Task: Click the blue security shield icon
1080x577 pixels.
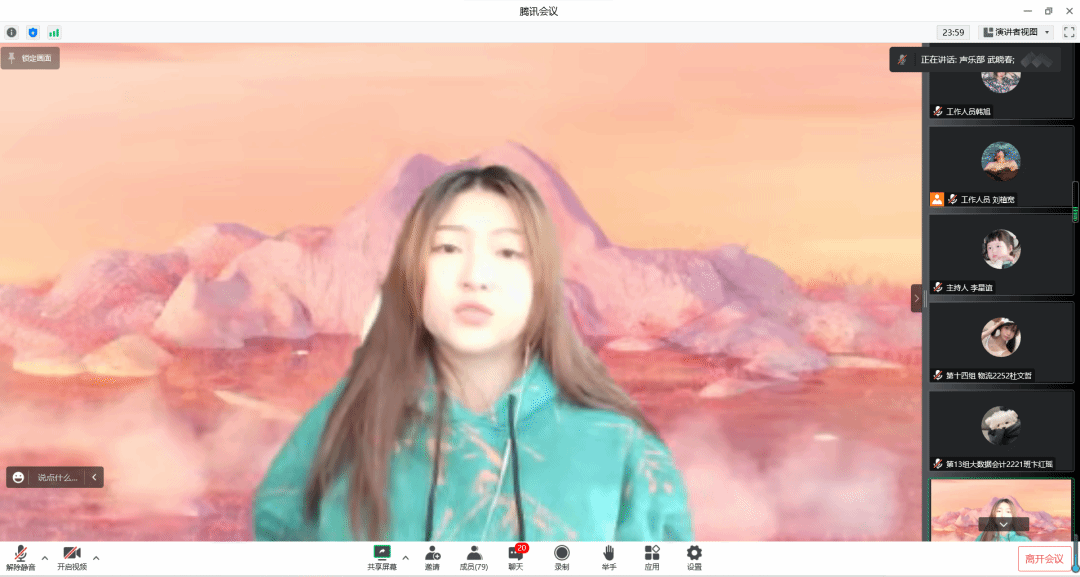Action: pos(33,32)
